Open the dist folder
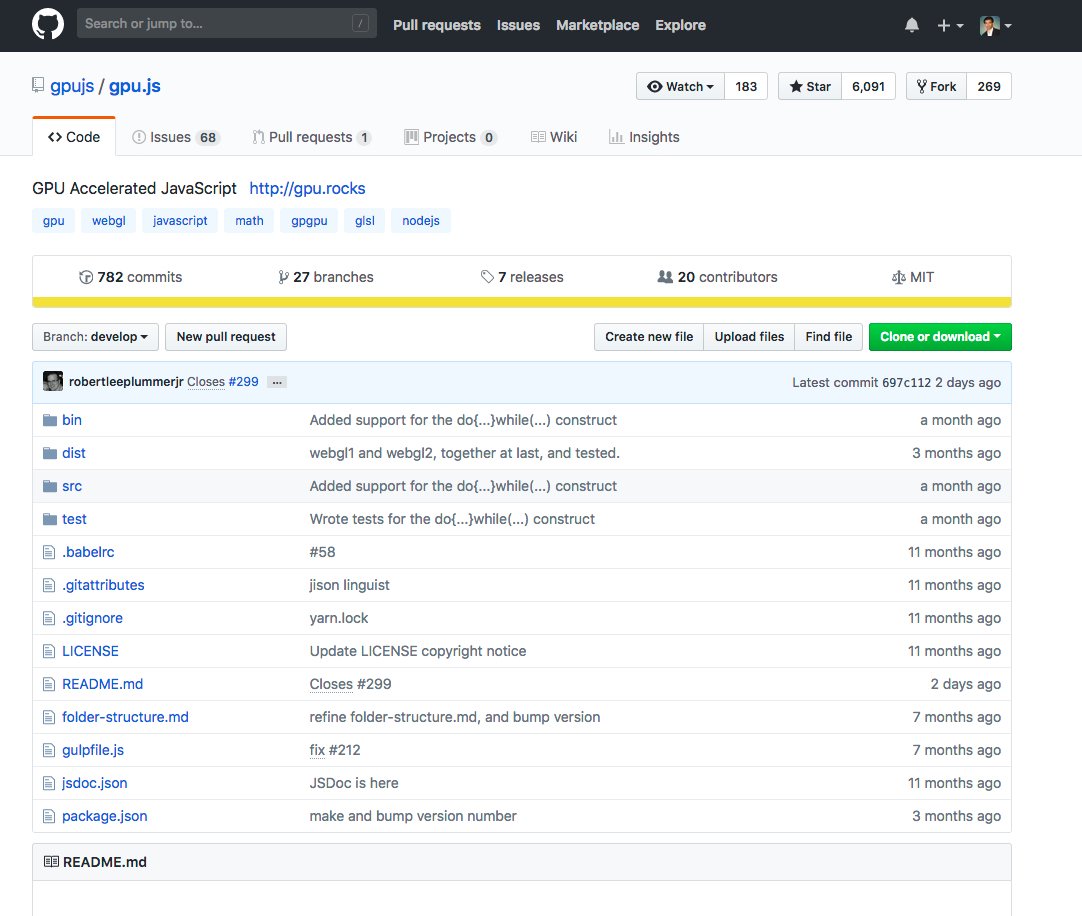Image resolution: width=1082 pixels, height=916 pixels. (74, 454)
